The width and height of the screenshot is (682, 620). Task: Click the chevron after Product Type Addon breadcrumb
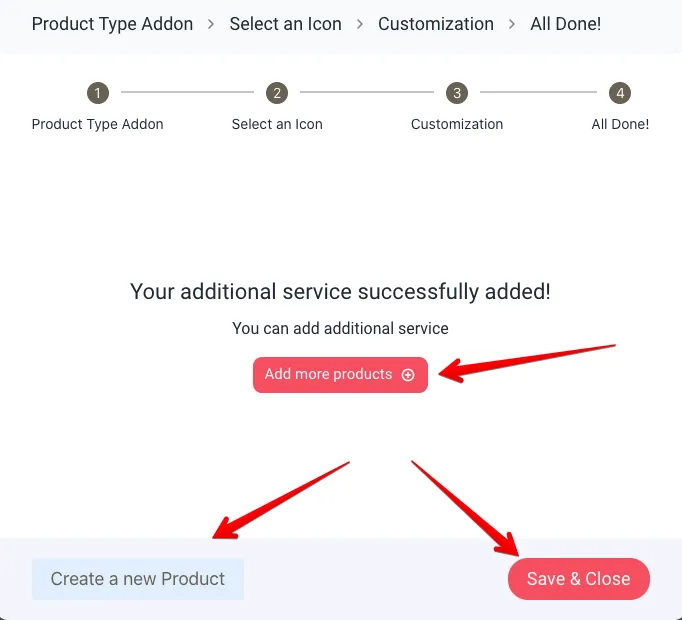click(211, 23)
